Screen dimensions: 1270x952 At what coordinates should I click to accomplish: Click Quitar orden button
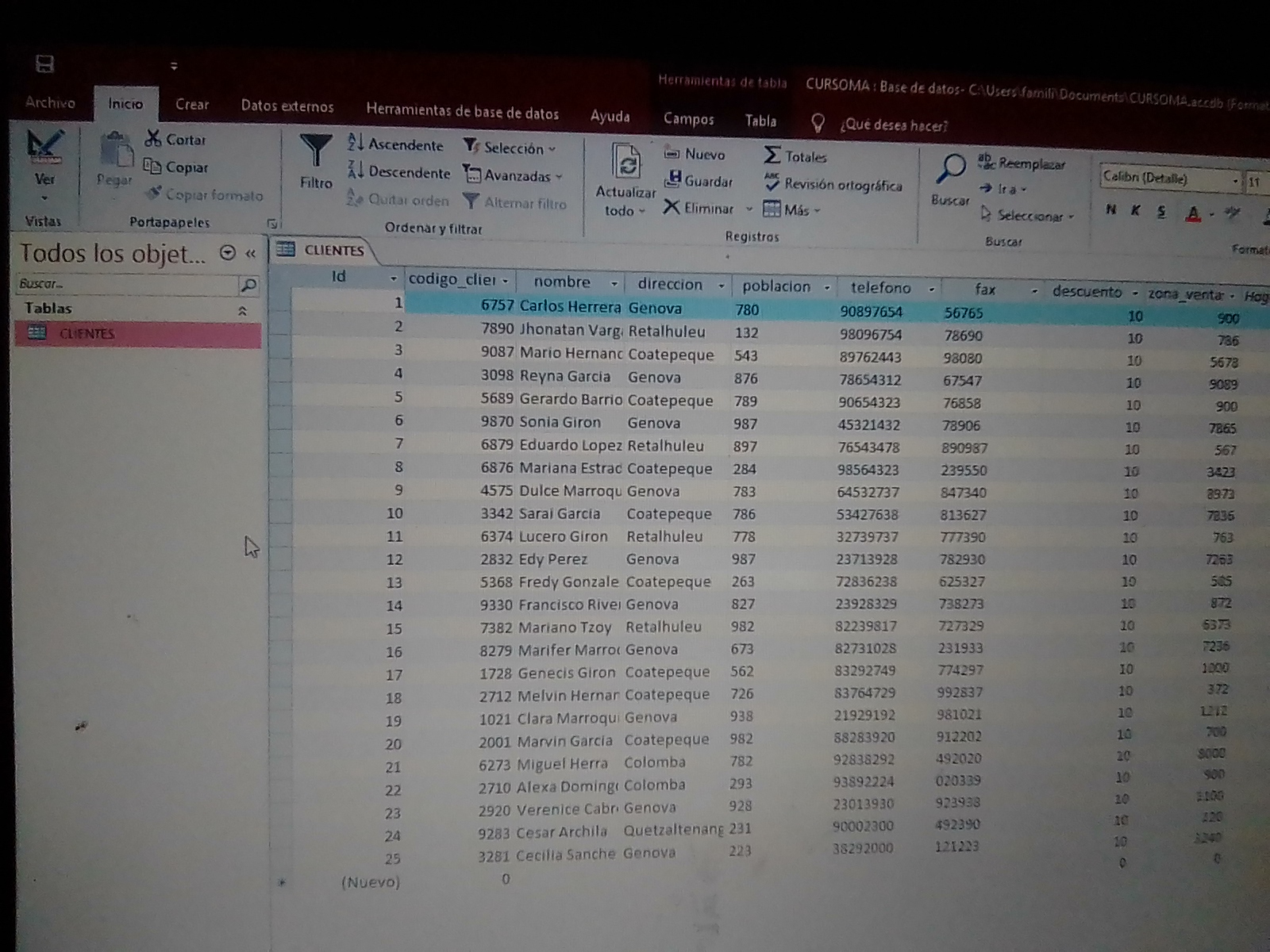(398, 200)
